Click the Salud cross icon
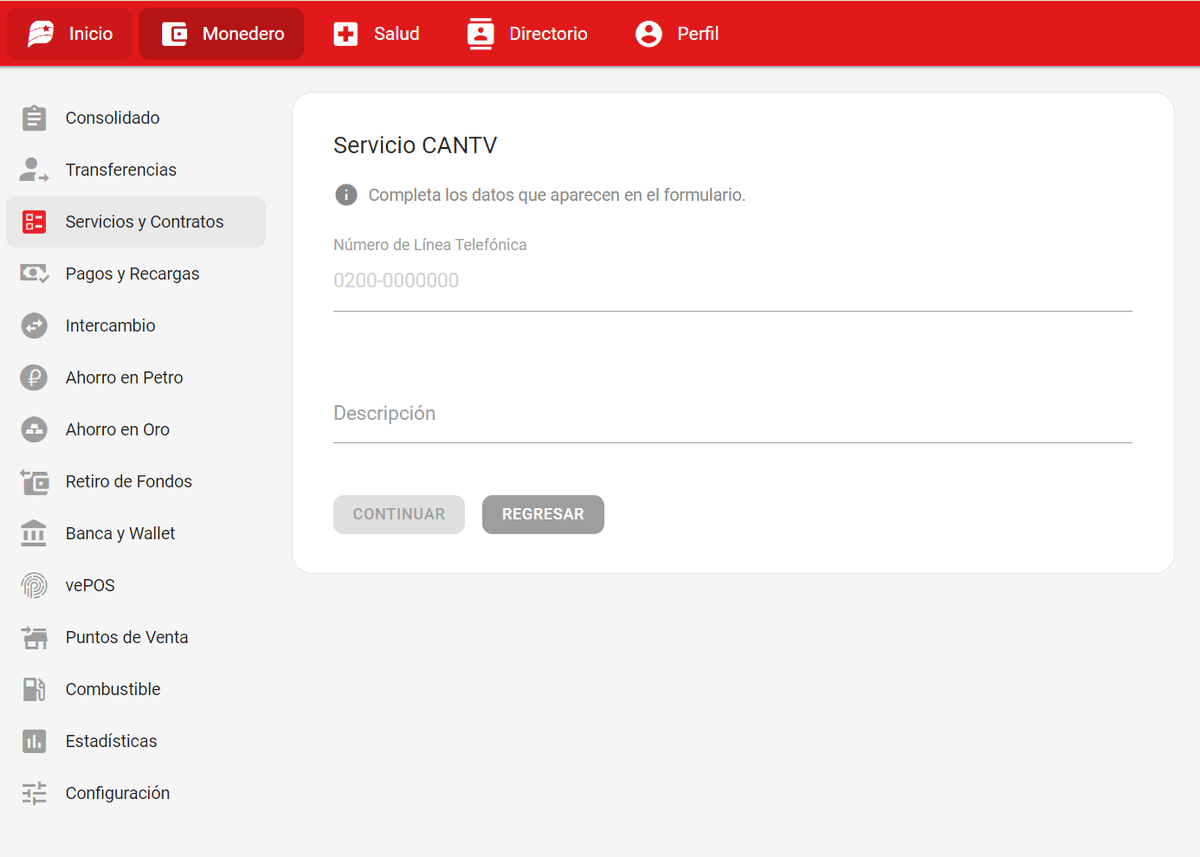The image size is (1200, 857). tap(346, 34)
